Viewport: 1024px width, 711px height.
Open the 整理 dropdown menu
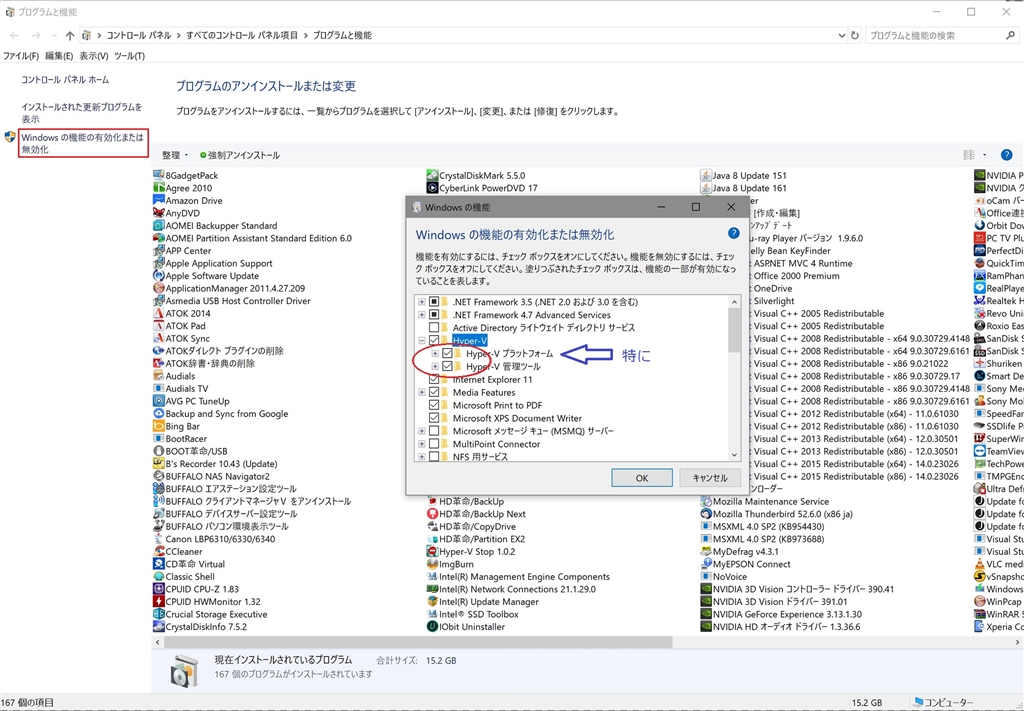click(x=174, y=155)
